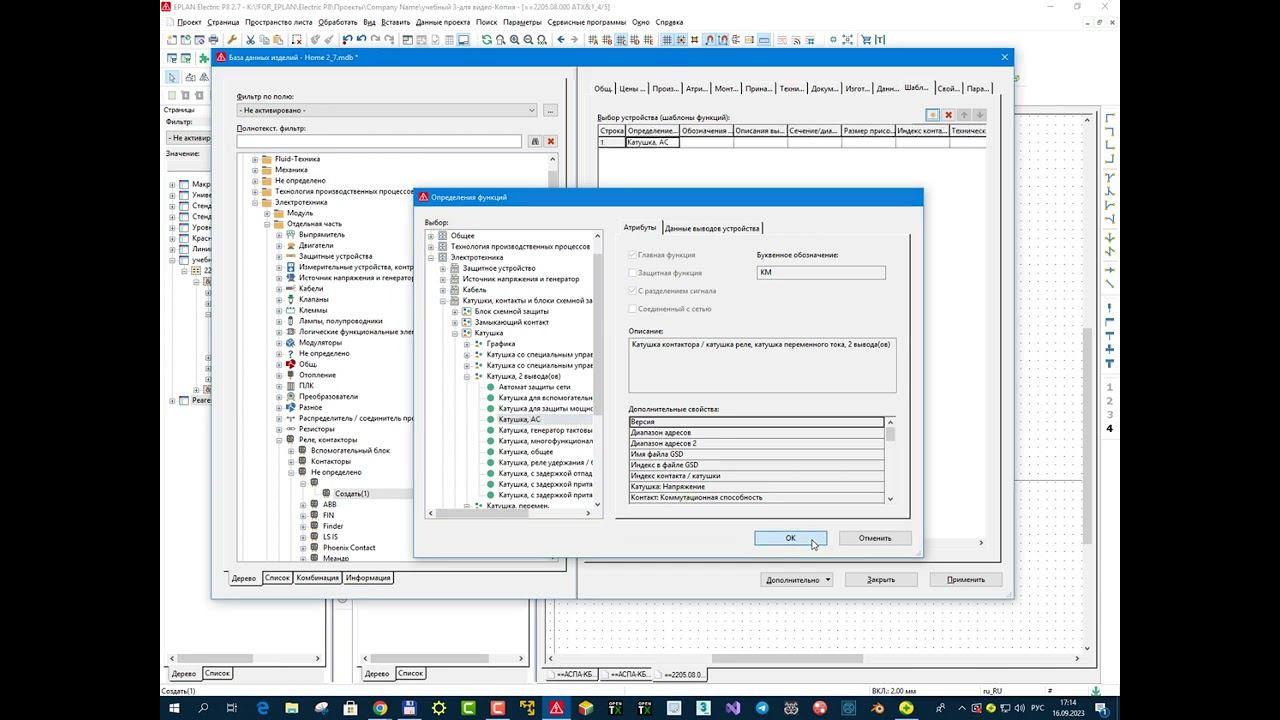The image size is (1280, 720).
Task: Select 'Катушка, AC' in the function tree
Action: pyautogui.click(x=519, y=419)
